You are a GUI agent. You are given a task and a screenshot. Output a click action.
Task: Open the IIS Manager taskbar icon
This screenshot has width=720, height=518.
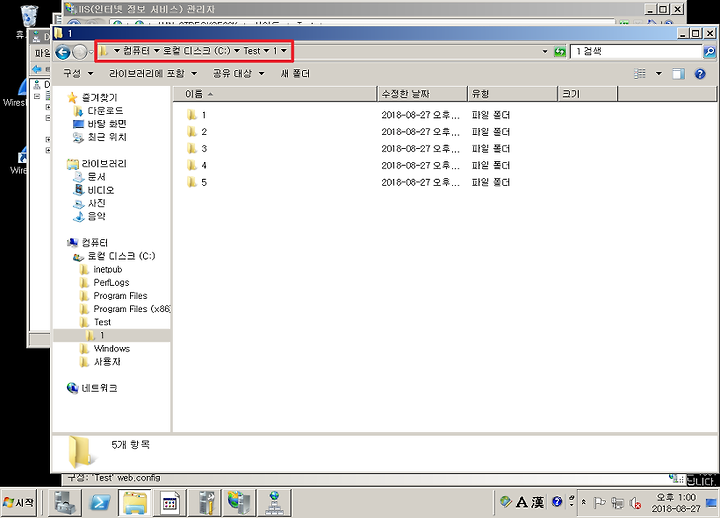point(239,503)
